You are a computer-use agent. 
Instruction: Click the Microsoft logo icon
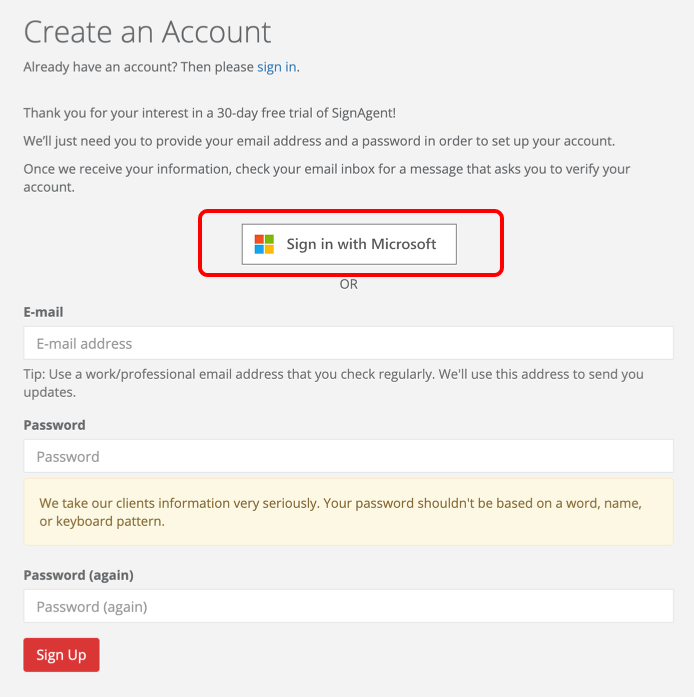pyautogui.click(x=264, y=244)
